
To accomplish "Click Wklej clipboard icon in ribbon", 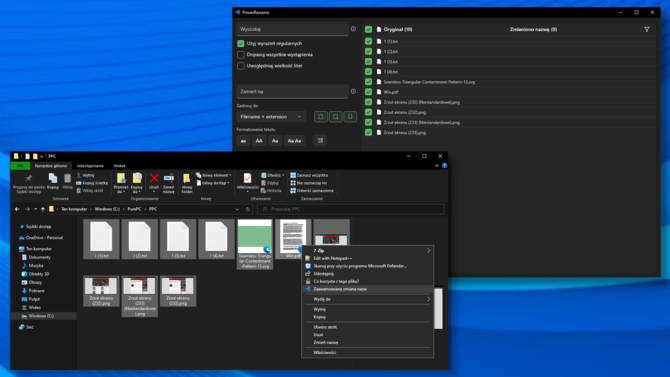I will point(68,178).
